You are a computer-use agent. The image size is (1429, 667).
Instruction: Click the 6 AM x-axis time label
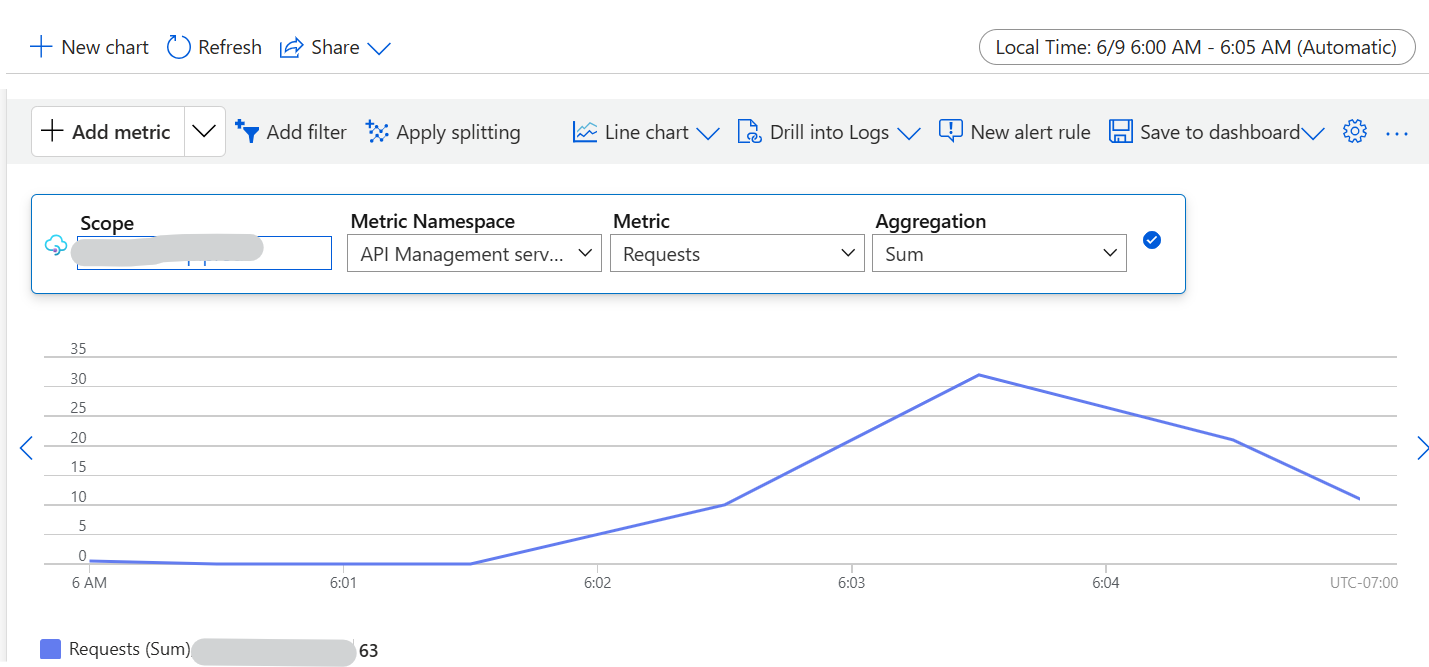click(x=89, y=582)
